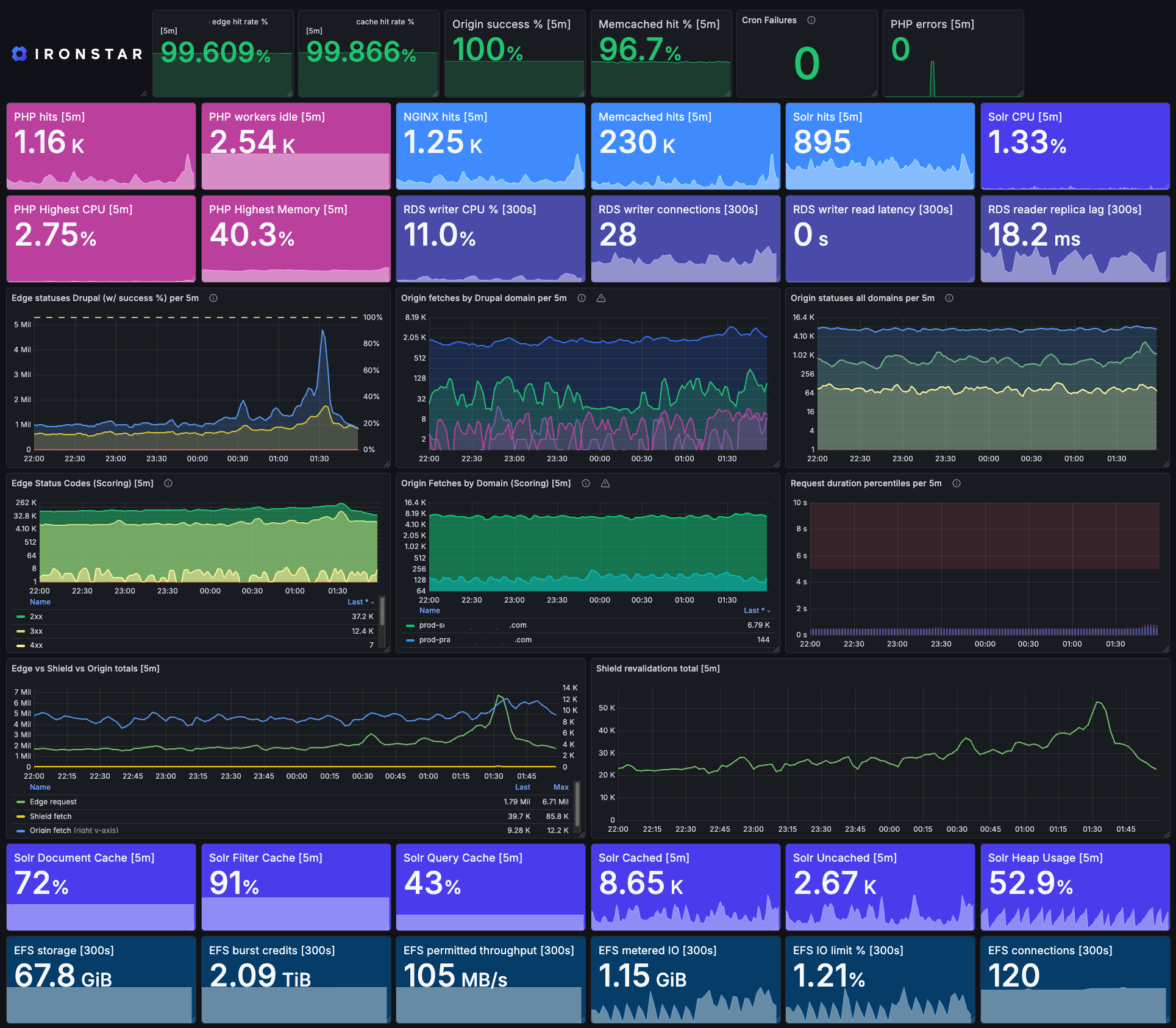The height and width of the screenshot is (1028, 1176).
Task: Hide the Shield fetch series in Edge vs Shield legend
Action: pyautogui.click(x=52, y=816)
